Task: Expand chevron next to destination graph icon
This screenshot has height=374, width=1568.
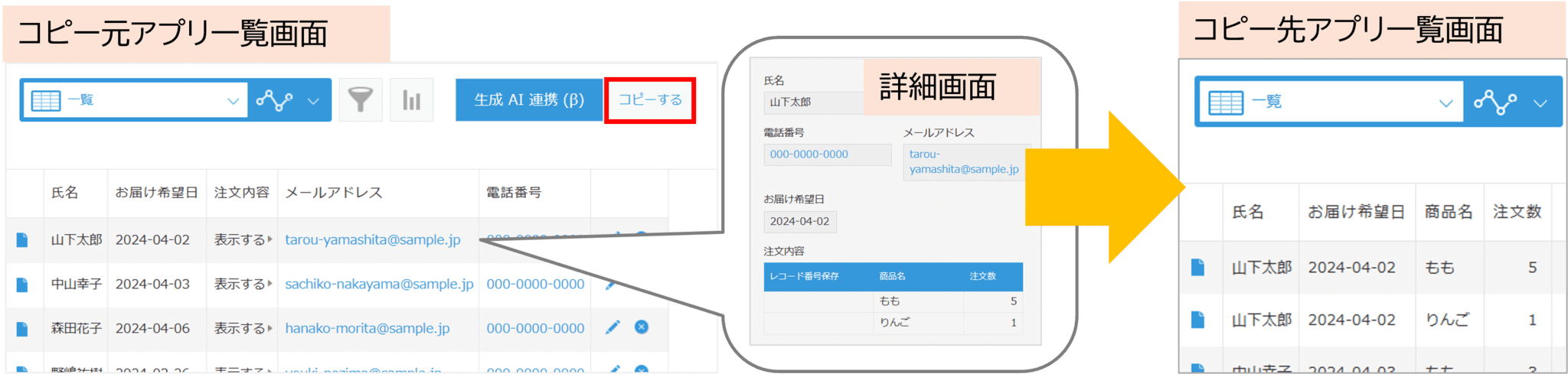Action: pyautogui.click(x=1540, y=103)
